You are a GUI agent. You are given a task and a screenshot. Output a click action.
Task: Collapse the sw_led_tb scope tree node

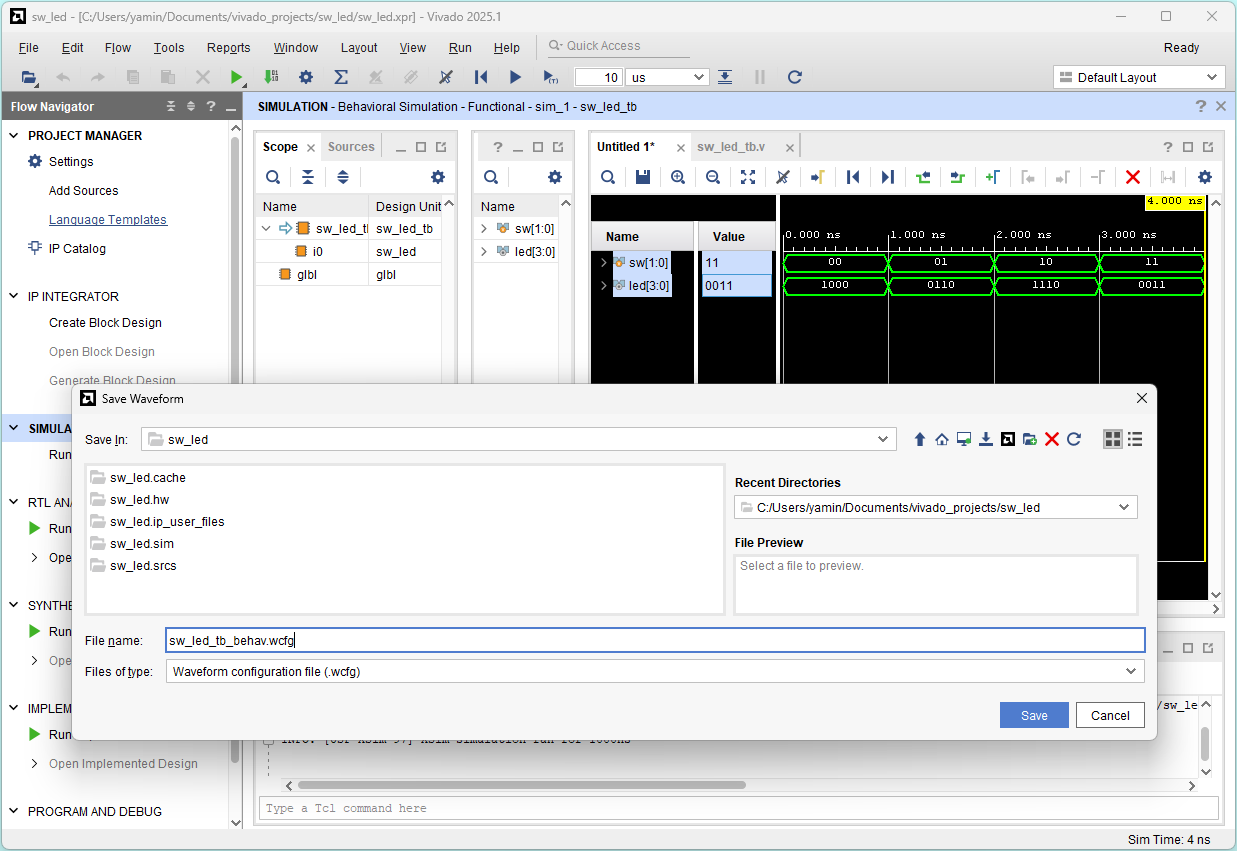click(x=266, y=229)
